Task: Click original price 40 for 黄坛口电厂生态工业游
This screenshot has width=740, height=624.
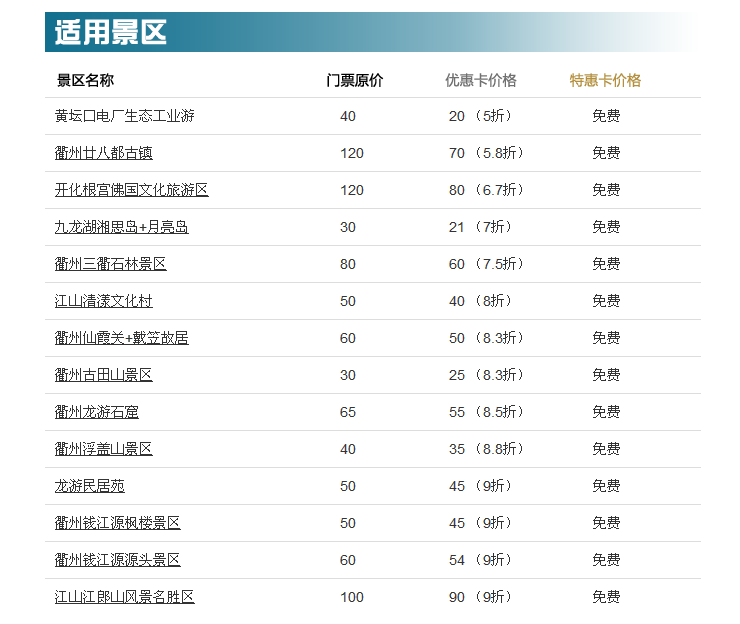Action: (348, 116)
